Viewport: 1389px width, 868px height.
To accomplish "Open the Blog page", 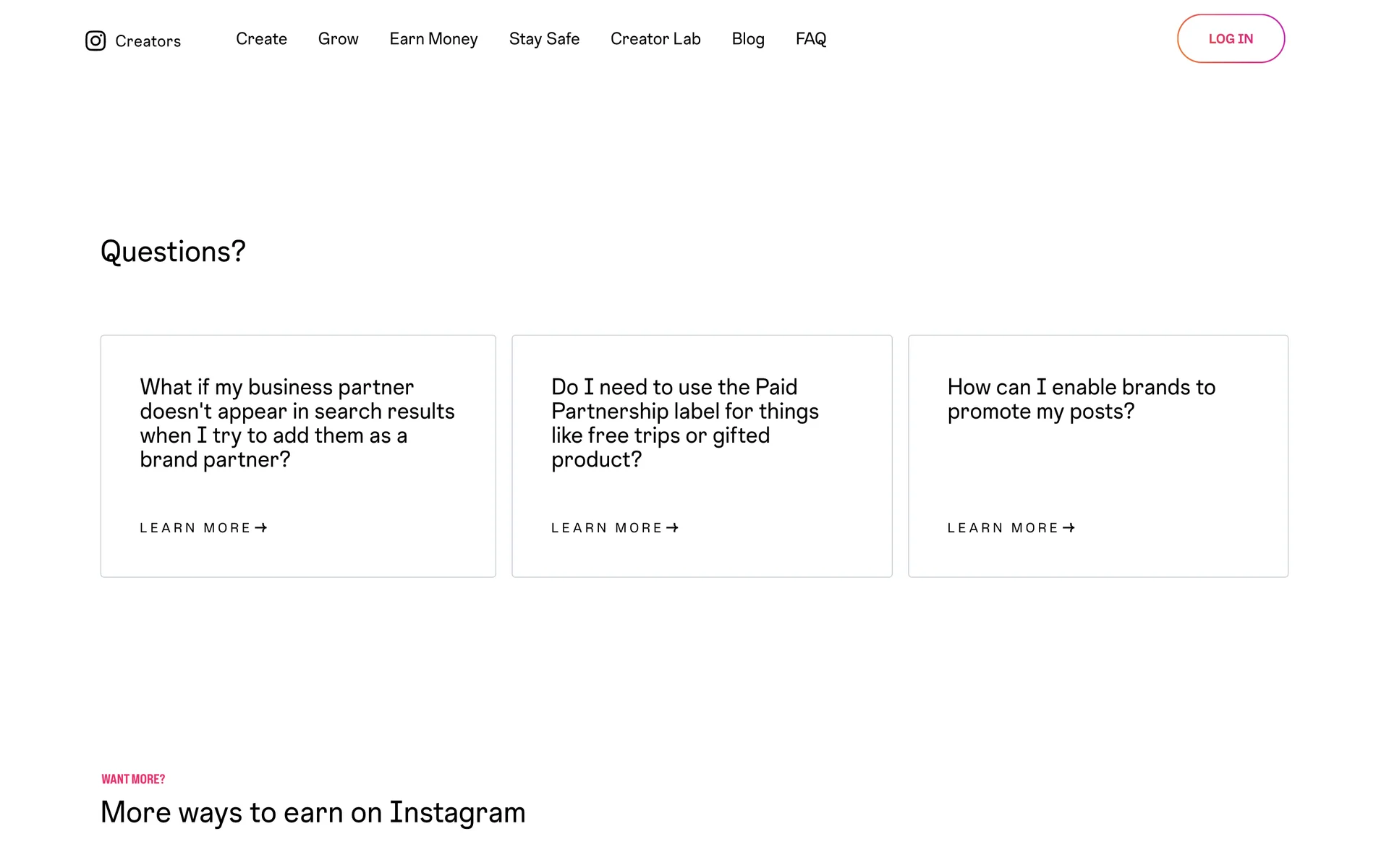I will (x=748, y=39).
